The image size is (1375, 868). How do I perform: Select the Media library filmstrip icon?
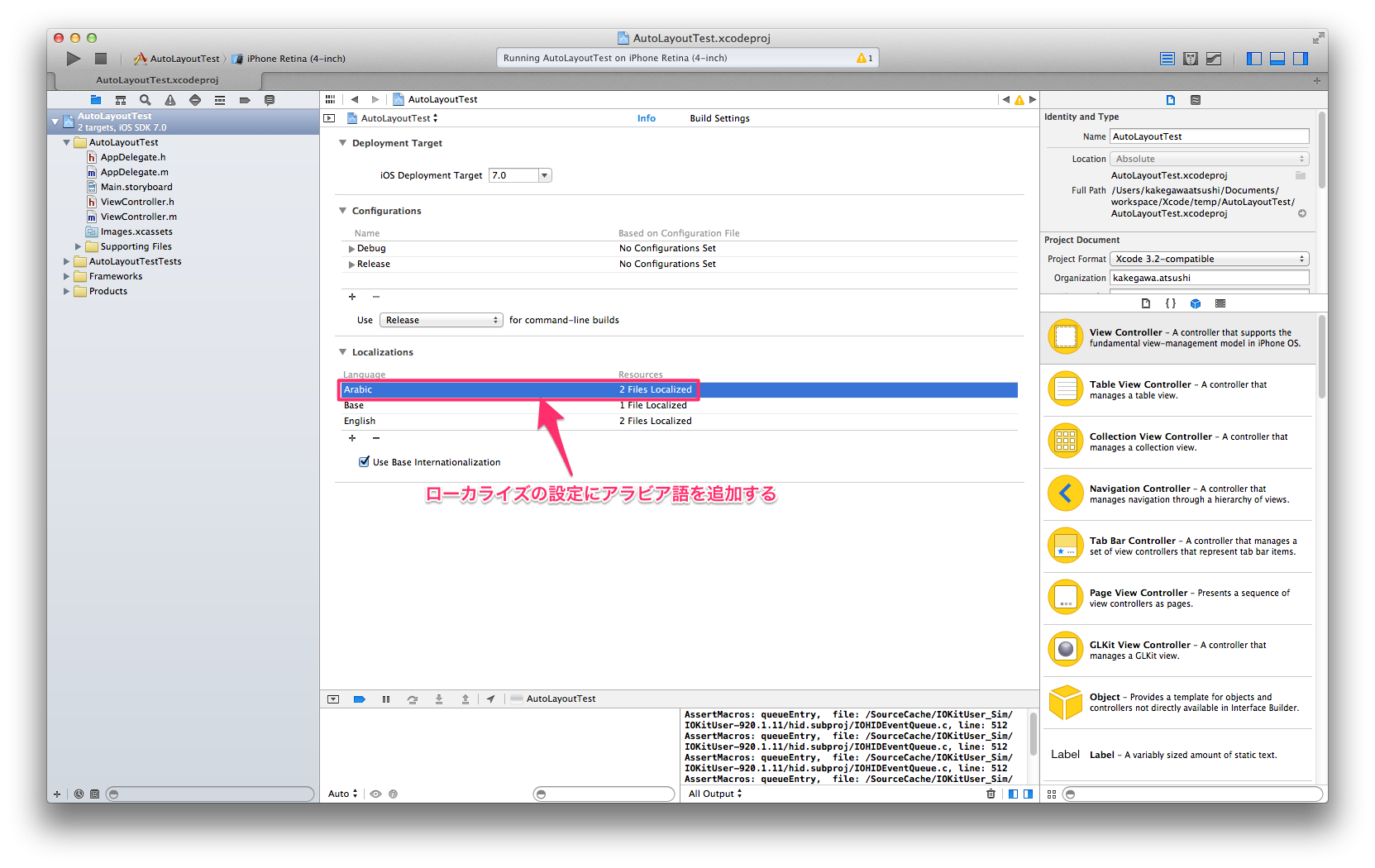[x=1220, y=303]
